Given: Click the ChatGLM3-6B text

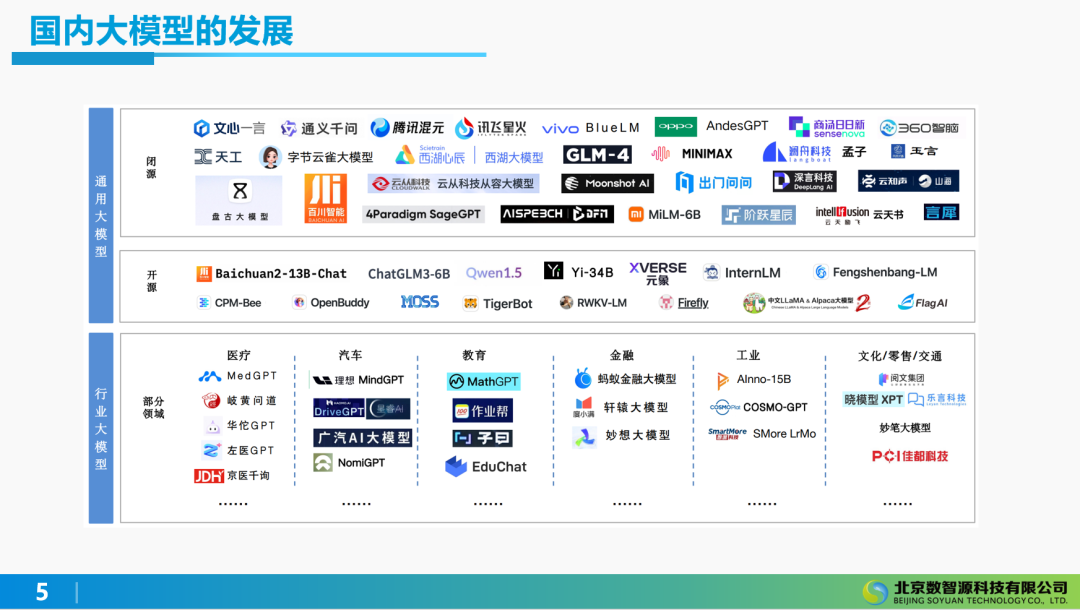Looking at the screenshot, I should [408, 273].
